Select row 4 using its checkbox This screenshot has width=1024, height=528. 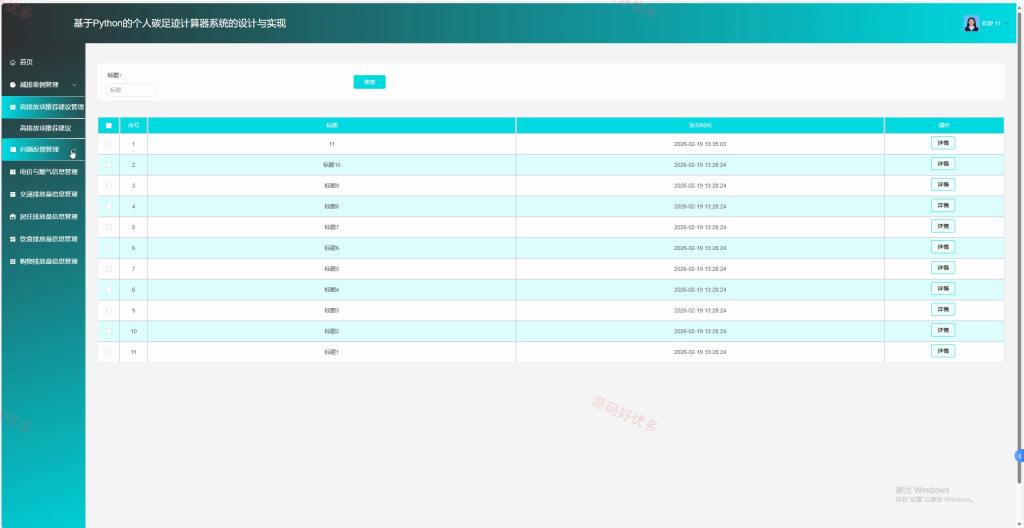(109, 206)
